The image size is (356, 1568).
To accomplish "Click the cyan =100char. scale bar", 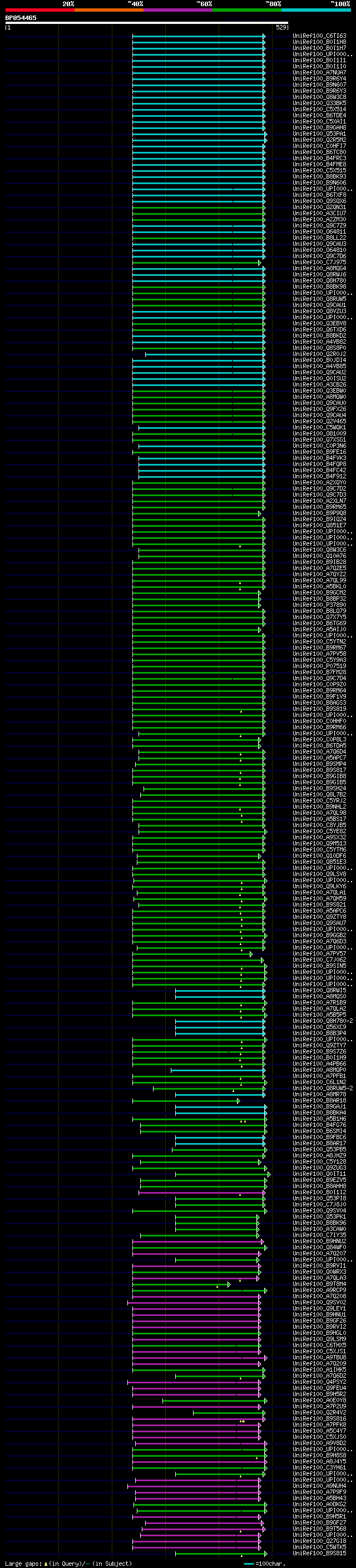I will 249,1564.
